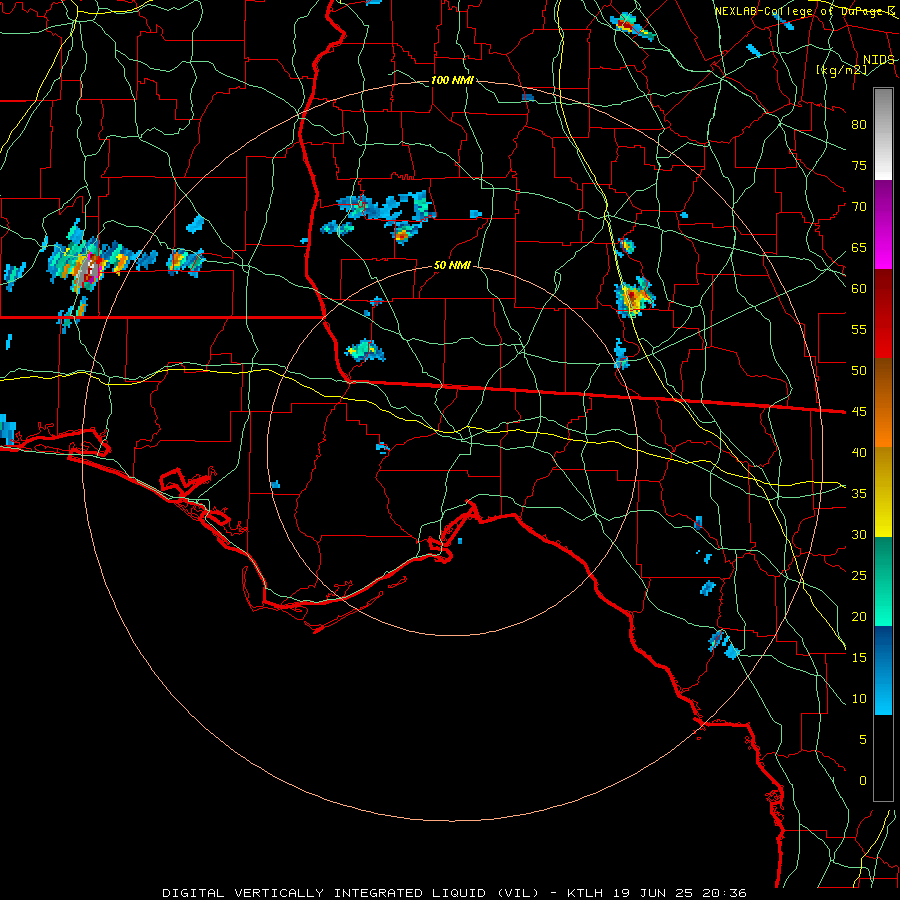Click the 35 value on the VIL scale
Viewport: 900px width, 900px height.
tap(859, 494)
